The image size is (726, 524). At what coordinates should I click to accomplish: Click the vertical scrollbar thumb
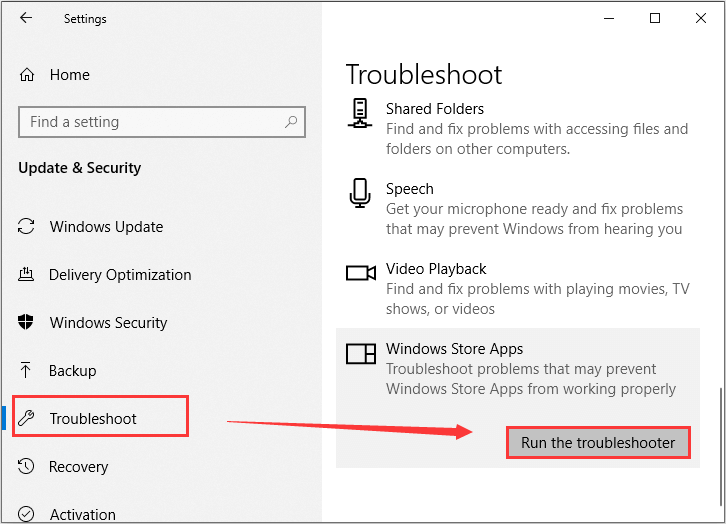coord(720,447)
